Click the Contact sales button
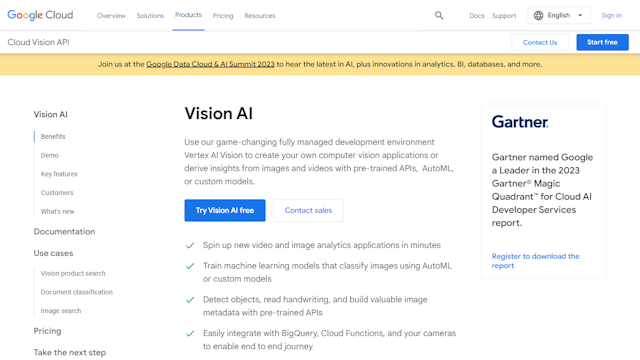 click(308, 210)
